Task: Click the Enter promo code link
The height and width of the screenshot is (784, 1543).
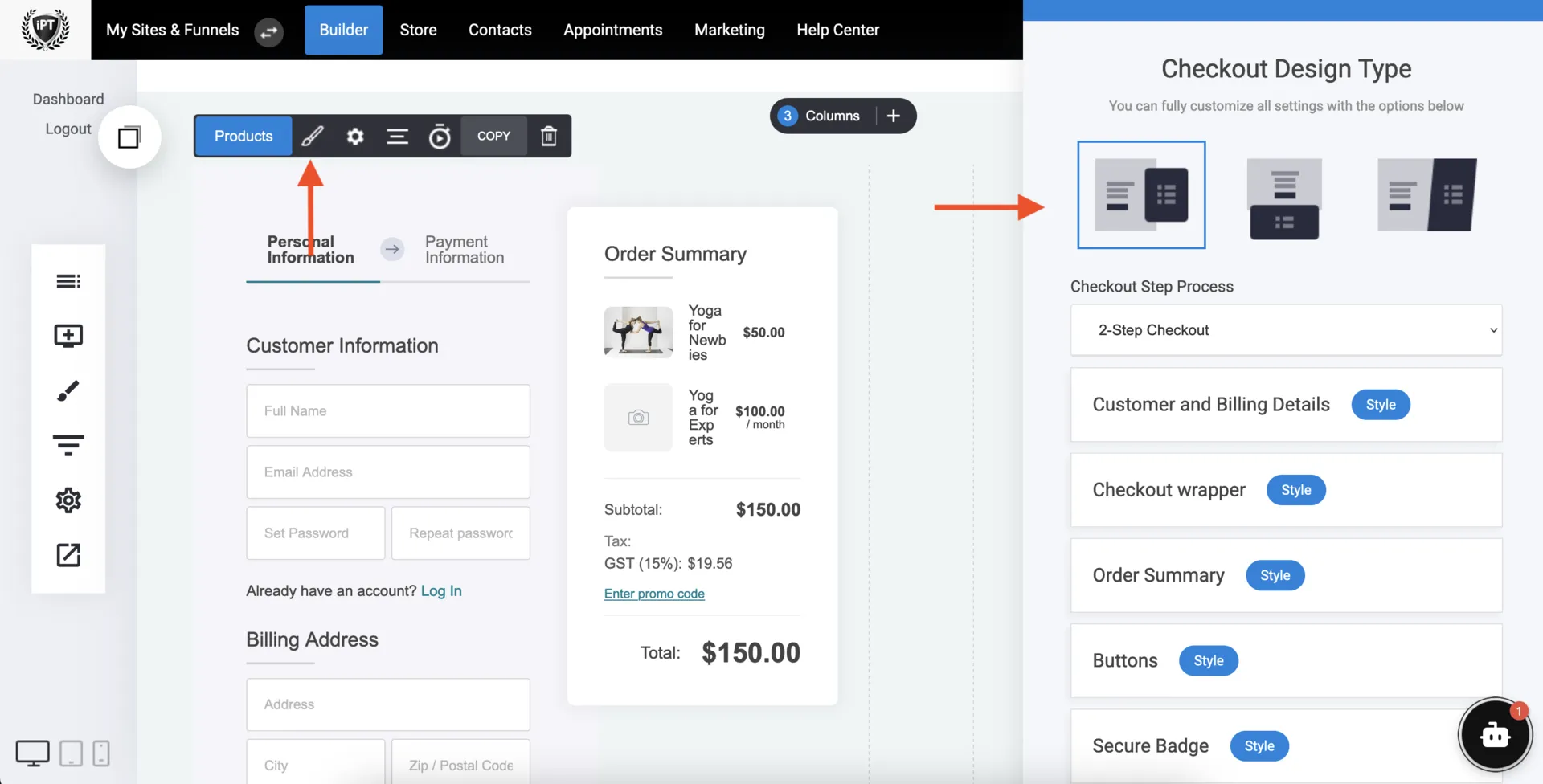Action: click(654, 594)
